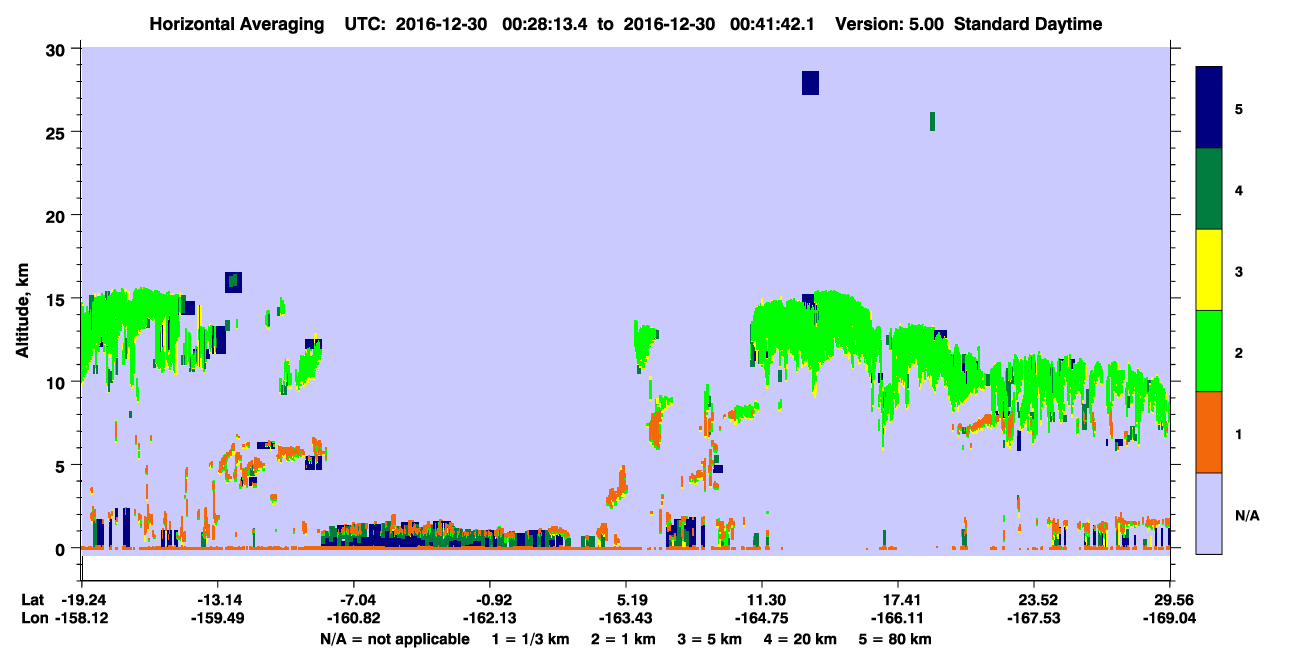
Task: Click the 'Horizontal Averaging' title text
Action: [235, 24]
